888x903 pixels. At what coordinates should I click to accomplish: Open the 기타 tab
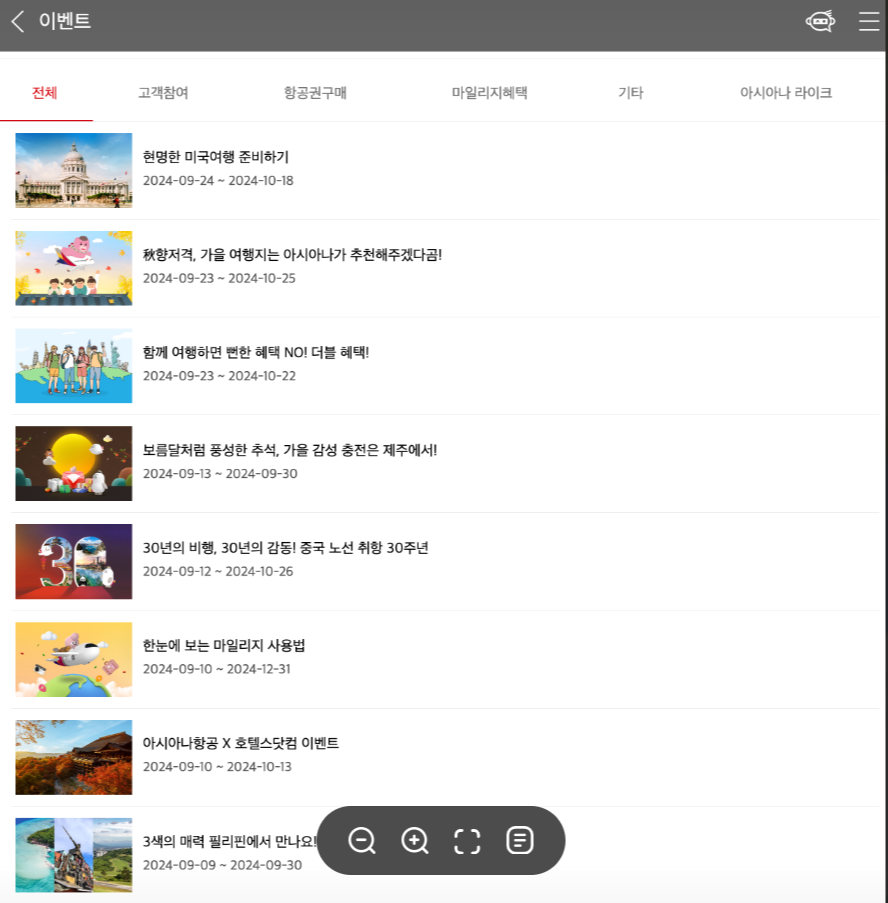(631, 93)
